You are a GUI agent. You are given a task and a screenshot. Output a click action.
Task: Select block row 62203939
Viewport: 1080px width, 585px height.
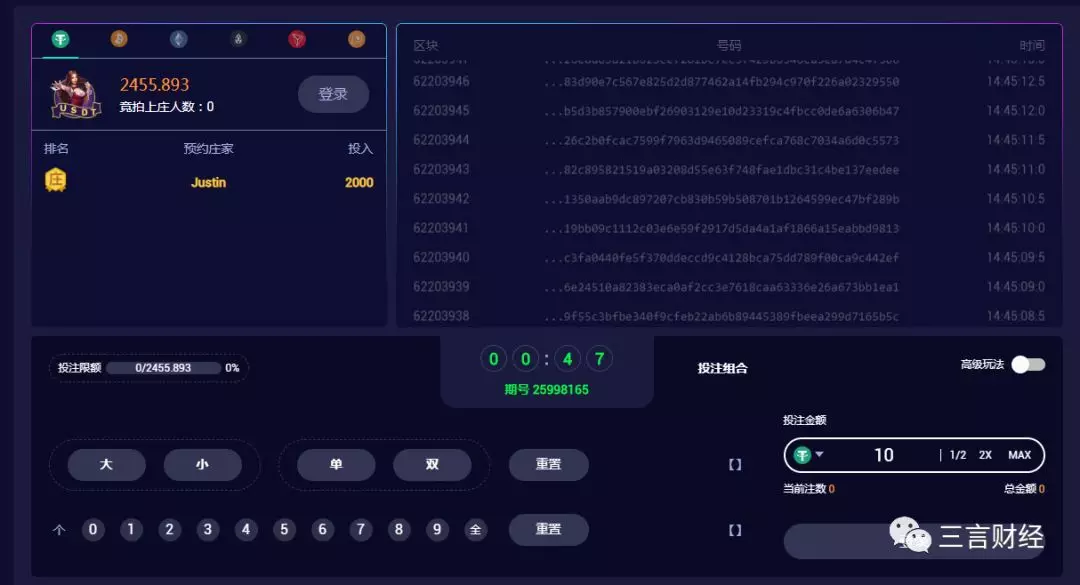tap(729, 287)
